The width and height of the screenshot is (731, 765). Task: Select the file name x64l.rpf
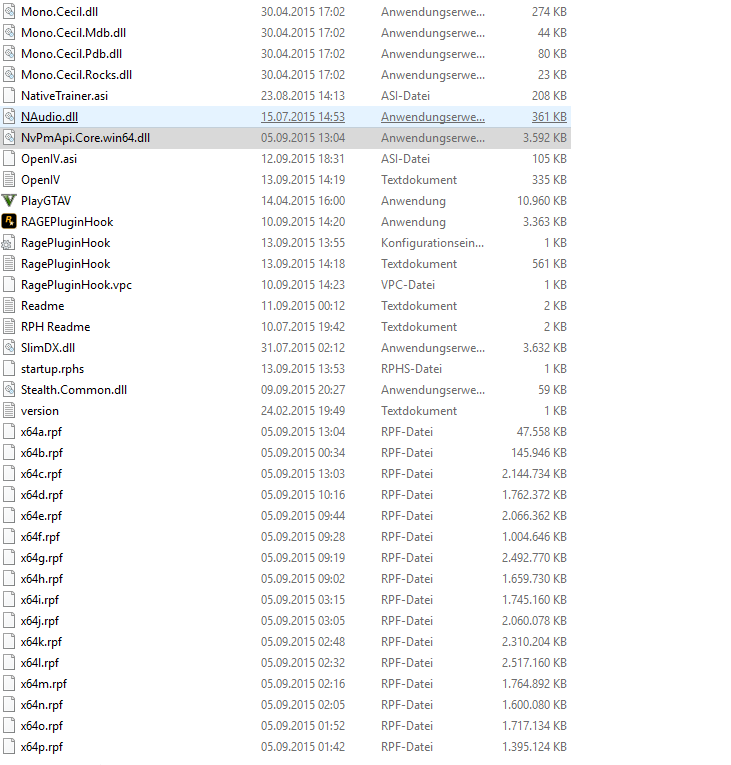[x=40, y=662]
